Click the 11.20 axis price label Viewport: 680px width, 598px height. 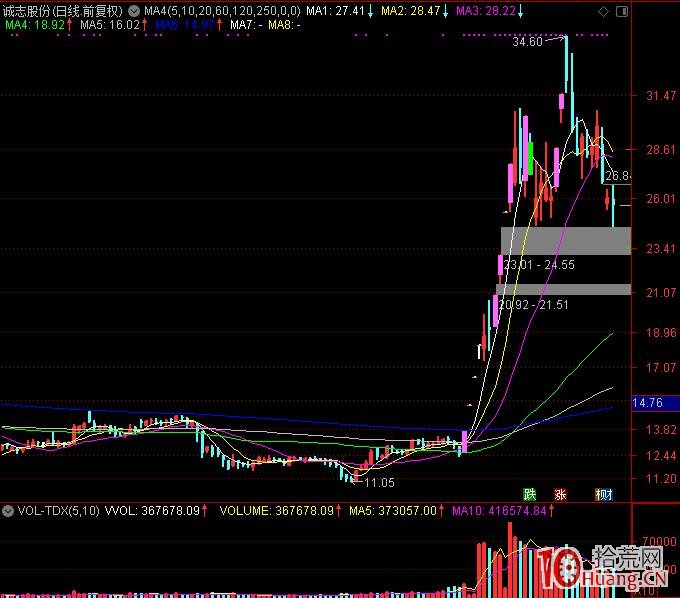click(x=660, y=479)
